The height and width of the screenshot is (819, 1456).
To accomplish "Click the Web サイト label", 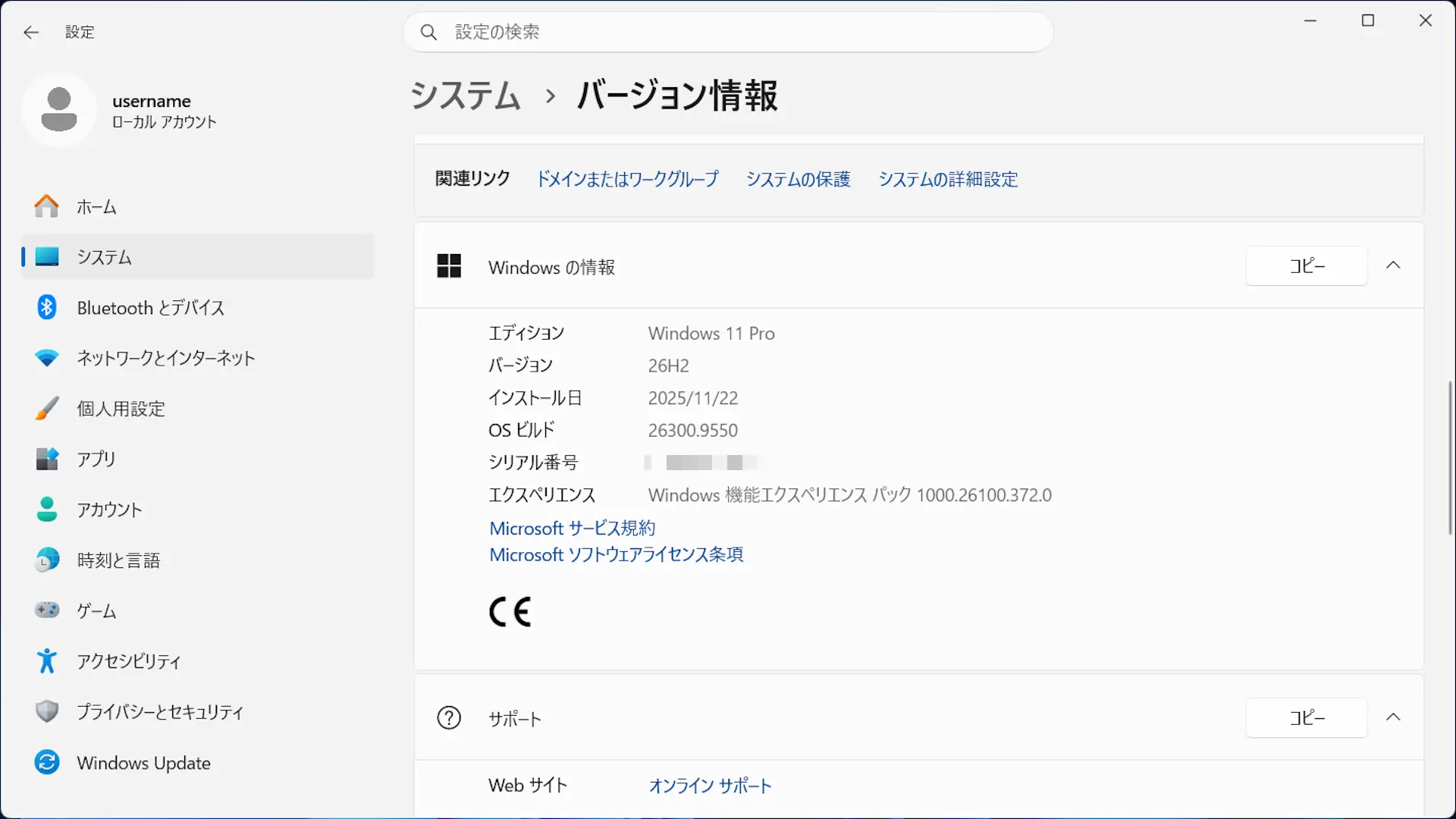I will 527,786.
